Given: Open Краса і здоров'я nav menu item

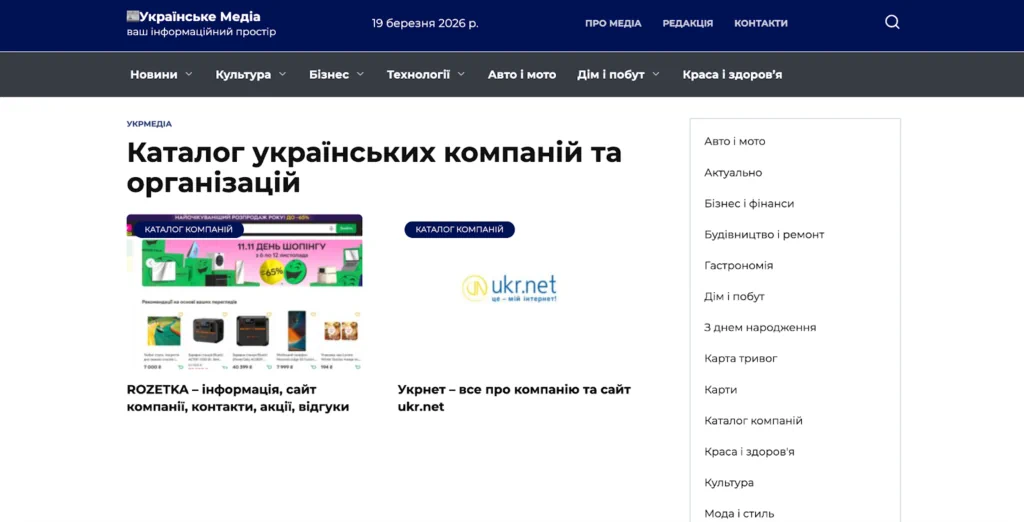Looking at the screenshot, I should click(732, 74).
